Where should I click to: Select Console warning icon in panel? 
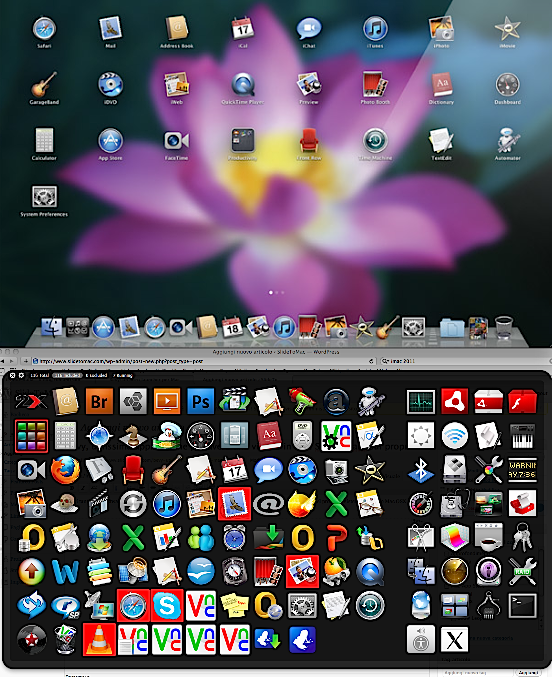(523, 470)
